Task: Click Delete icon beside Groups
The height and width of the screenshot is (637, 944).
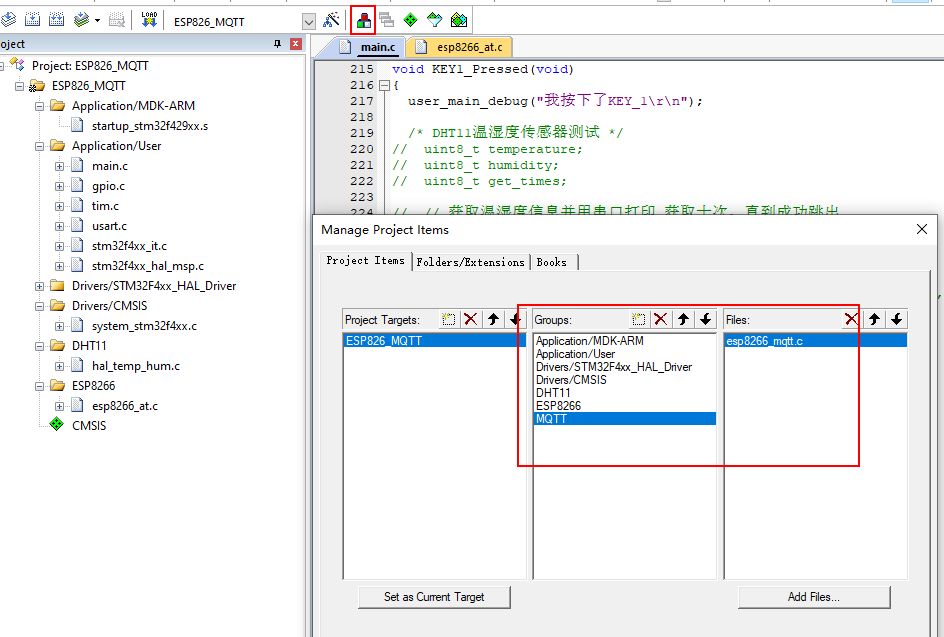Action: pos(660,319)
